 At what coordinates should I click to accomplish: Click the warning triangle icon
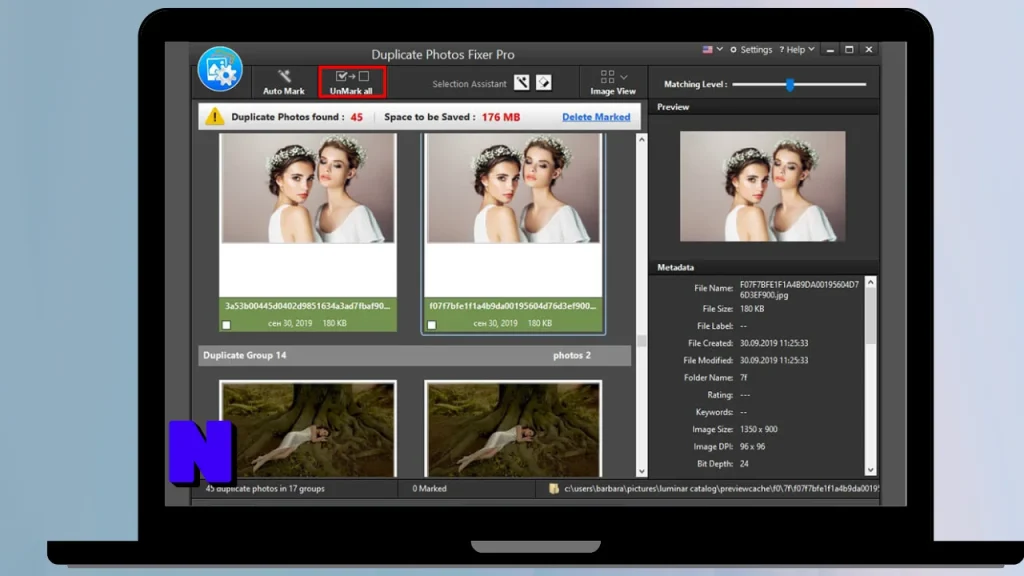pyautogui.click(x=214, y=117)
